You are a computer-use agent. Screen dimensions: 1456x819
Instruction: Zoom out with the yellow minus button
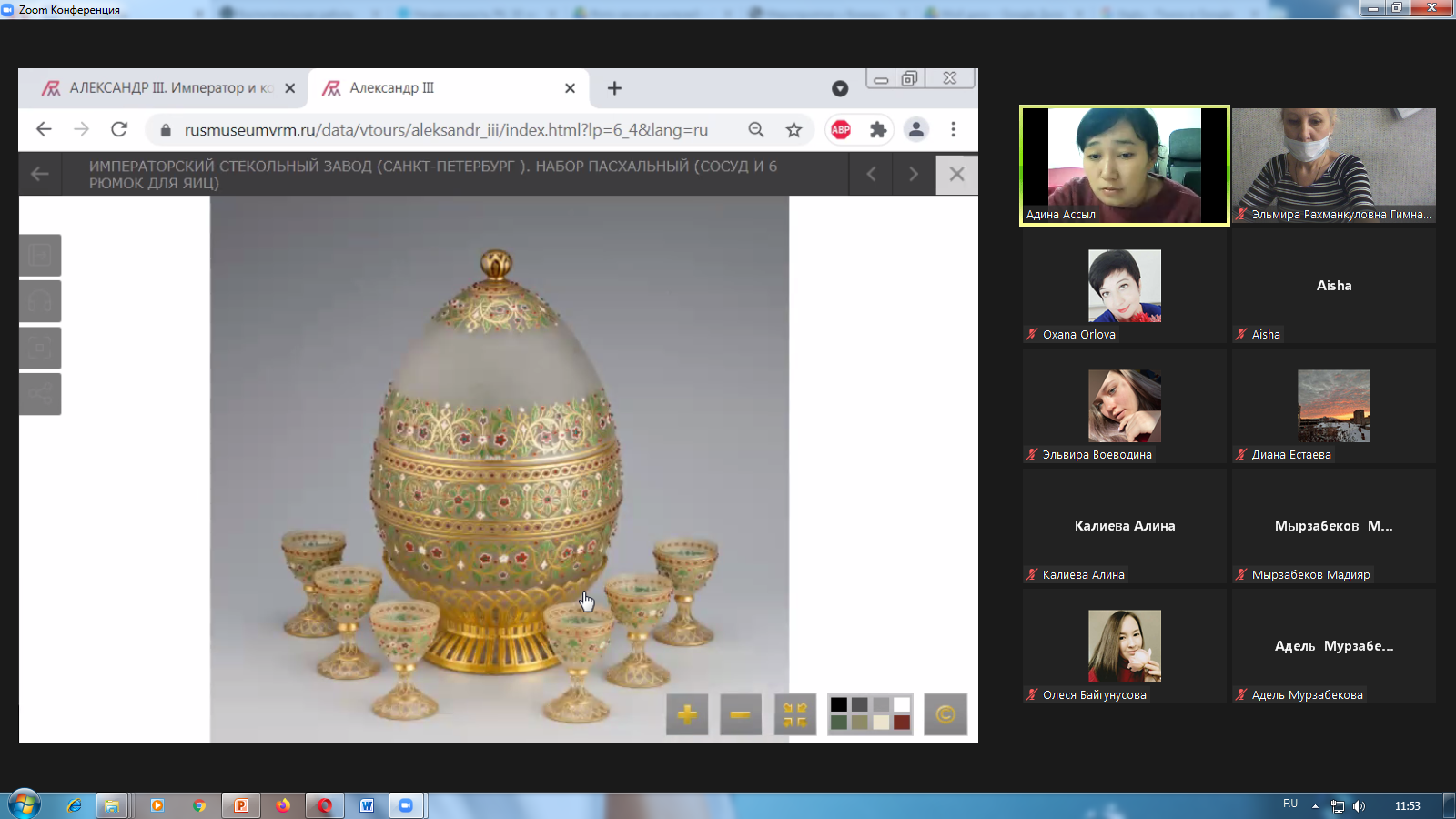pos(741,714)
